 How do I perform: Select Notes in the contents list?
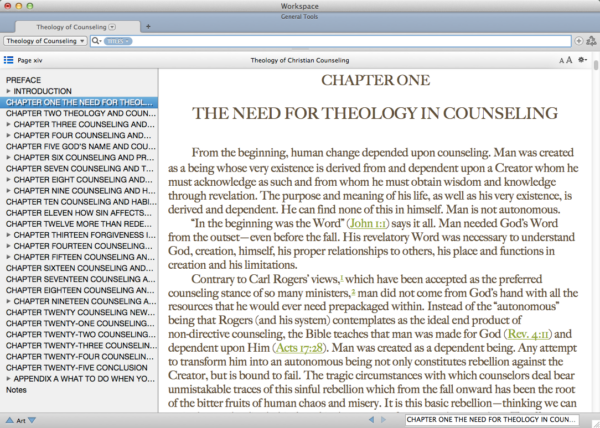(16, 390)
